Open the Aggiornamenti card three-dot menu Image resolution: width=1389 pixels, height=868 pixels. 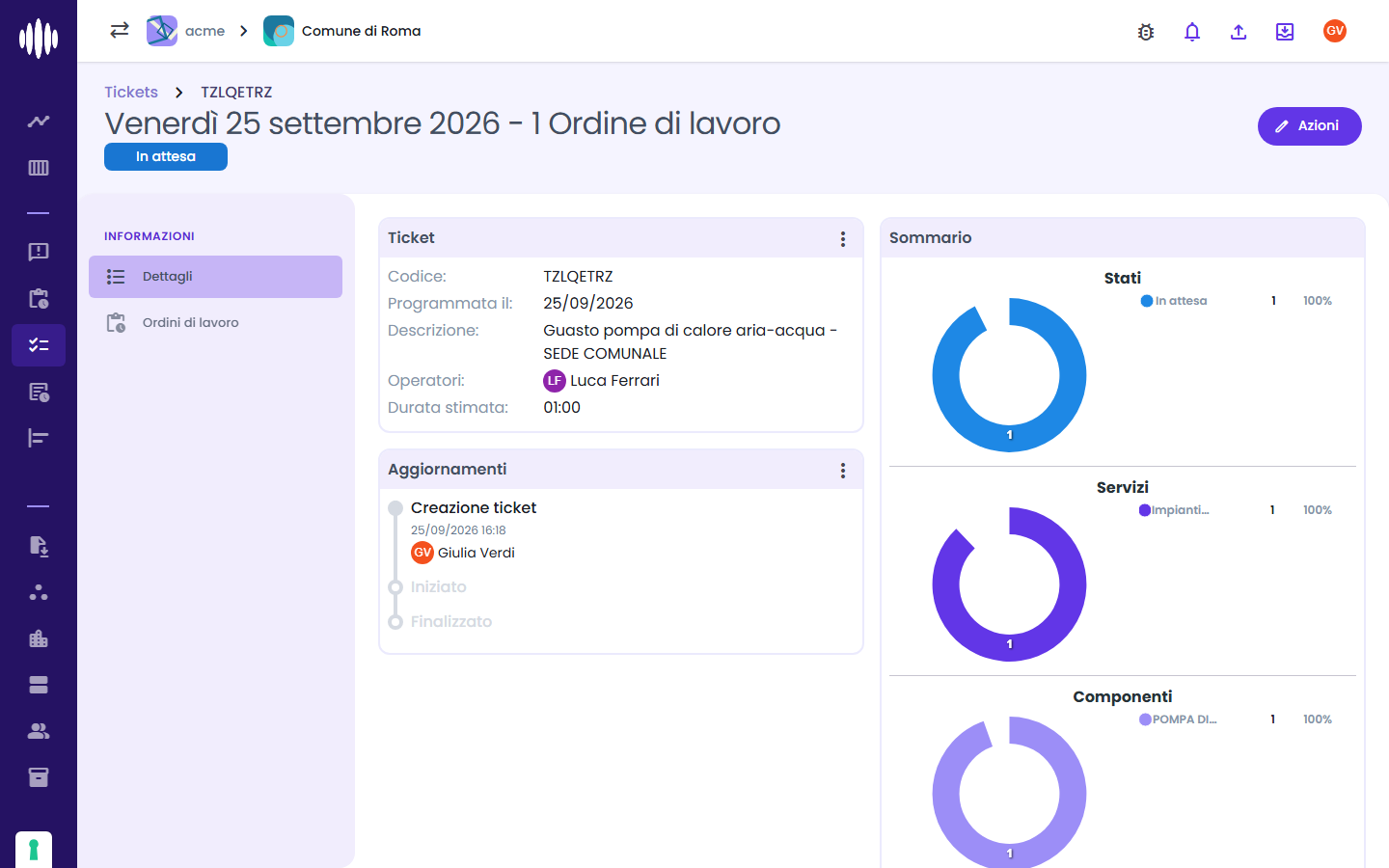(843, 471)
